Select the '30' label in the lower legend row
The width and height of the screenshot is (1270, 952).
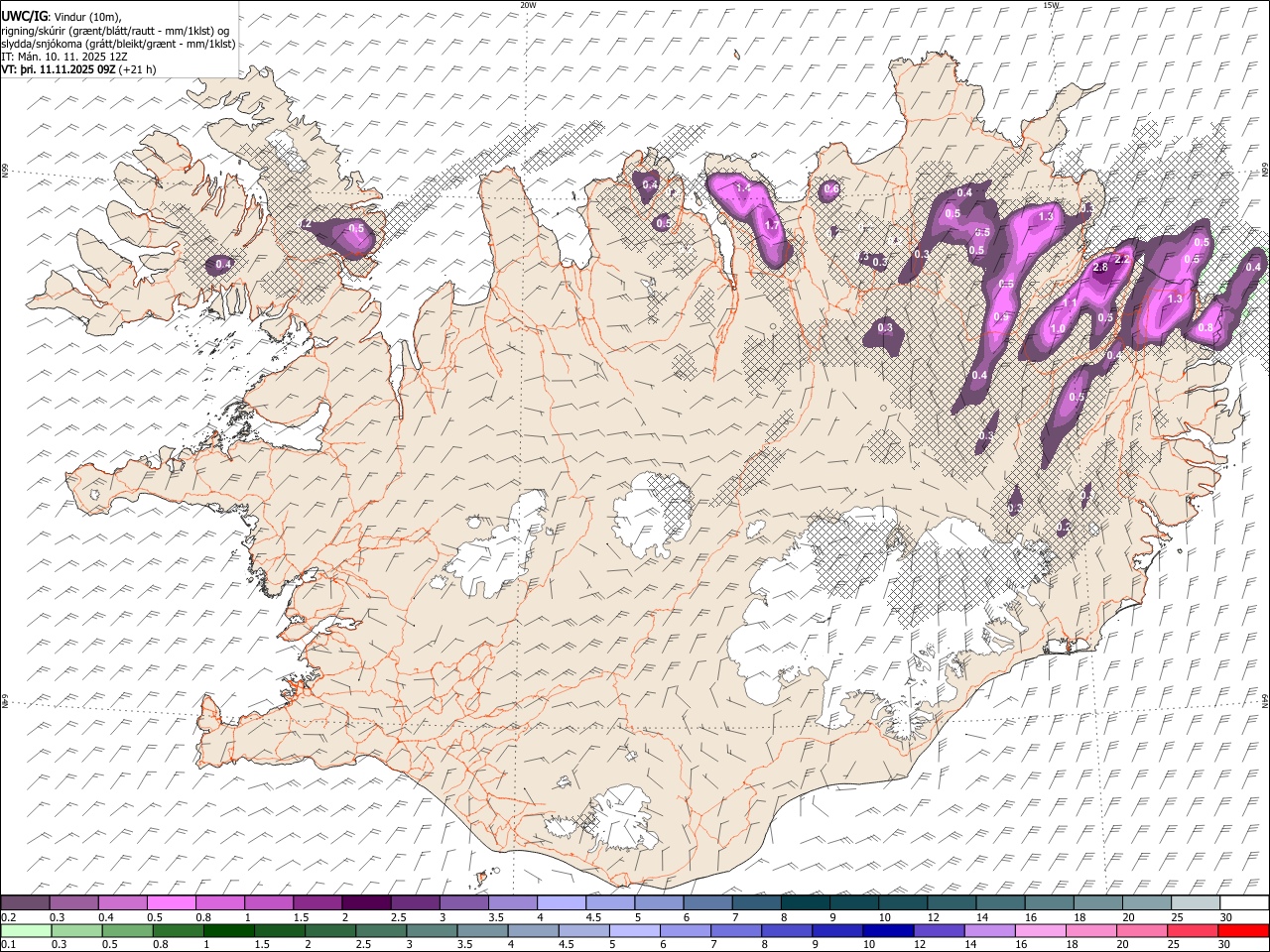pos(1225,944)
